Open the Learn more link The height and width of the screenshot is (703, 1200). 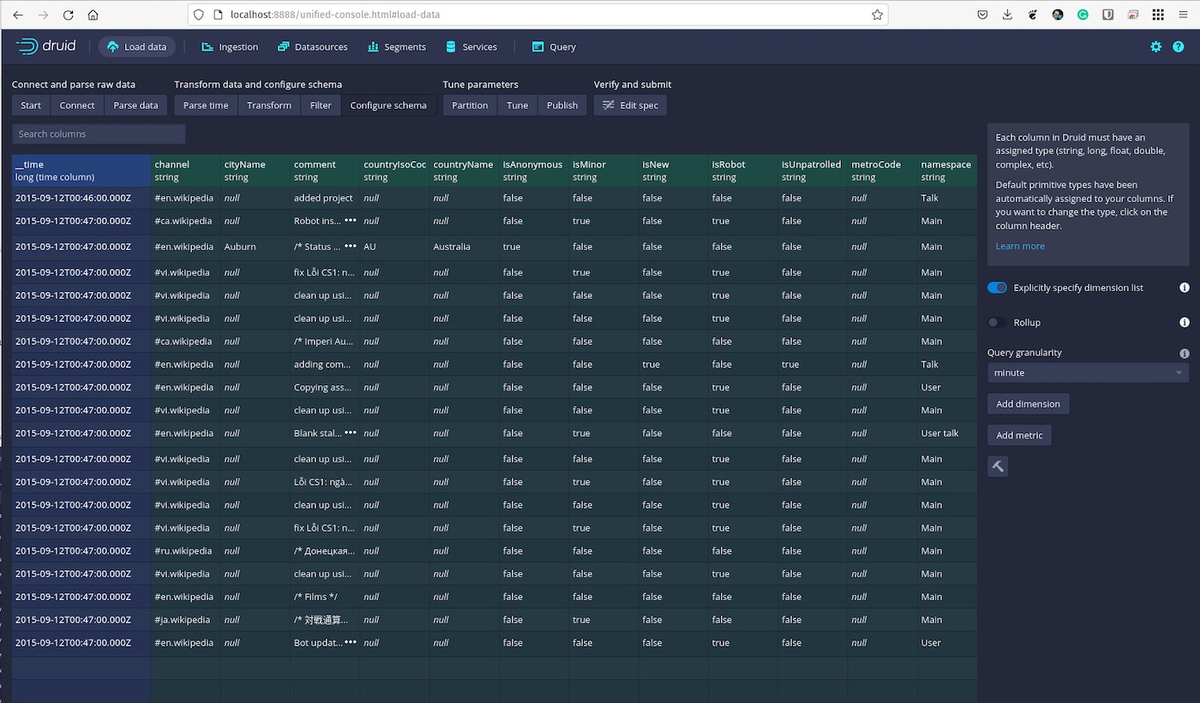(x=1019, y=245)
